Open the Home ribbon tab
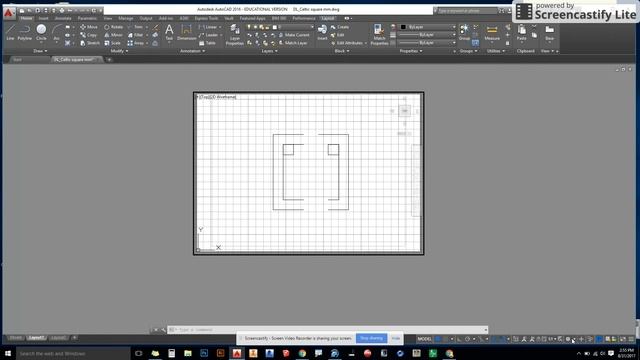This screenshot has width=640, height=360. tap(27, 18)
